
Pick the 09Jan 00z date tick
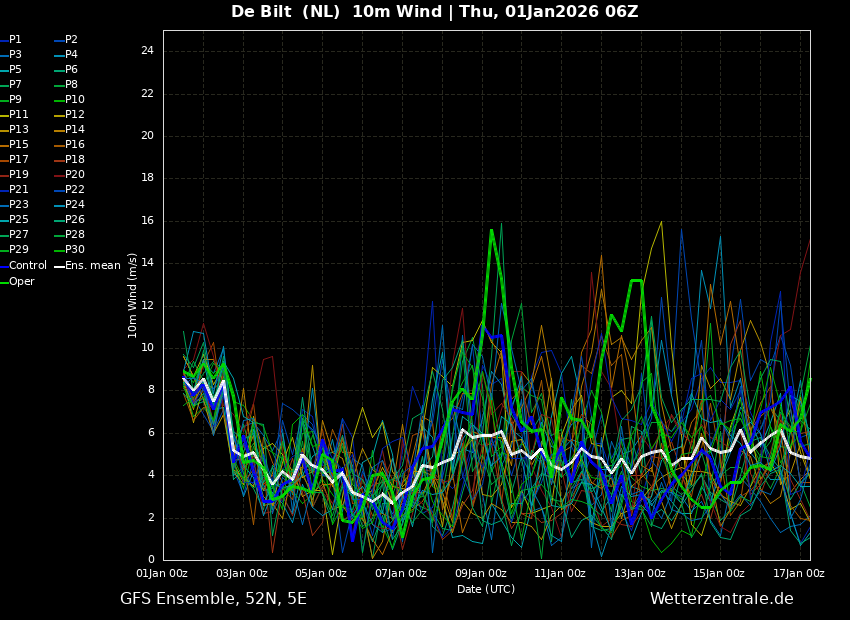click(x=481, y=573)
